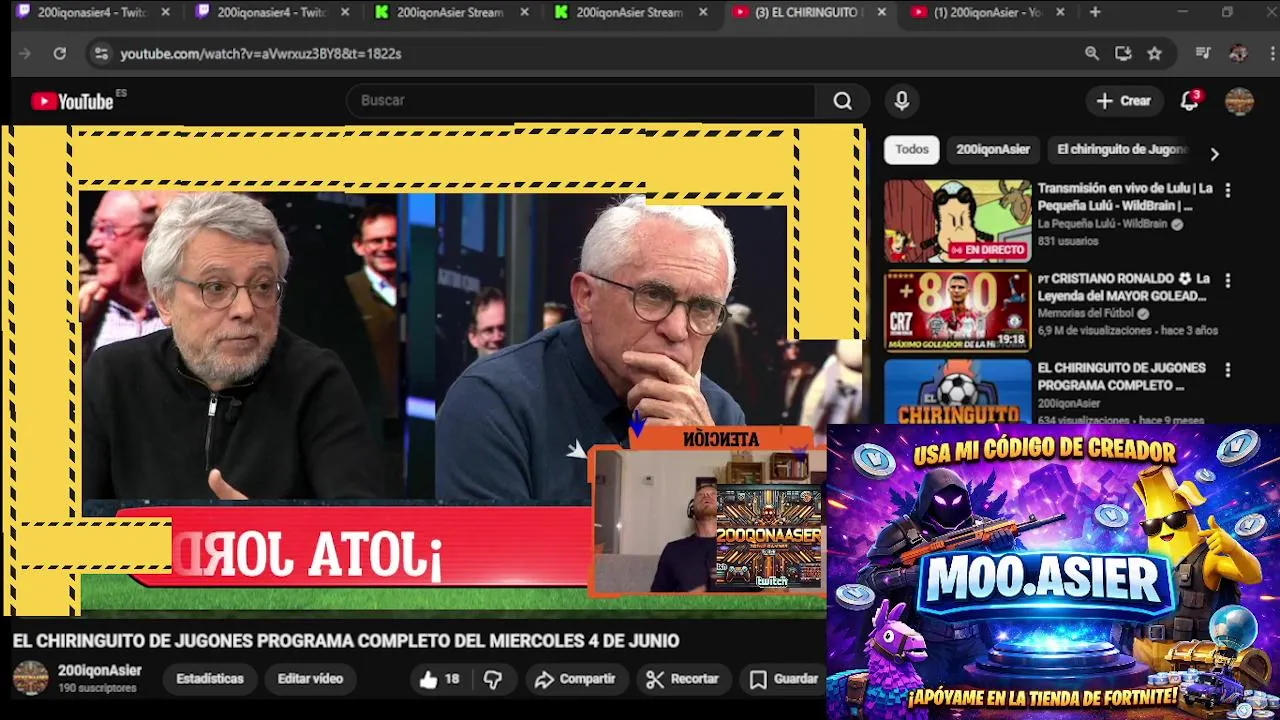Open the Chrome profile avatar
The height and width of the screenshot is (720, 1280).
[x=1238, y=54]
